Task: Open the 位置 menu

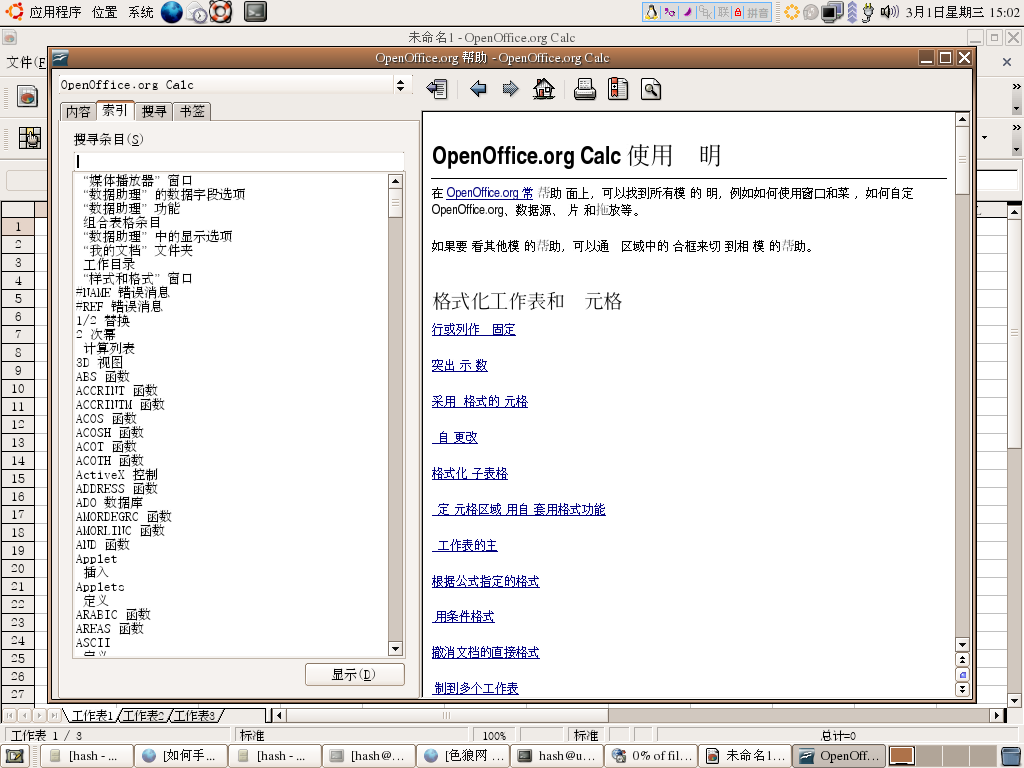Action: [104, 12]
